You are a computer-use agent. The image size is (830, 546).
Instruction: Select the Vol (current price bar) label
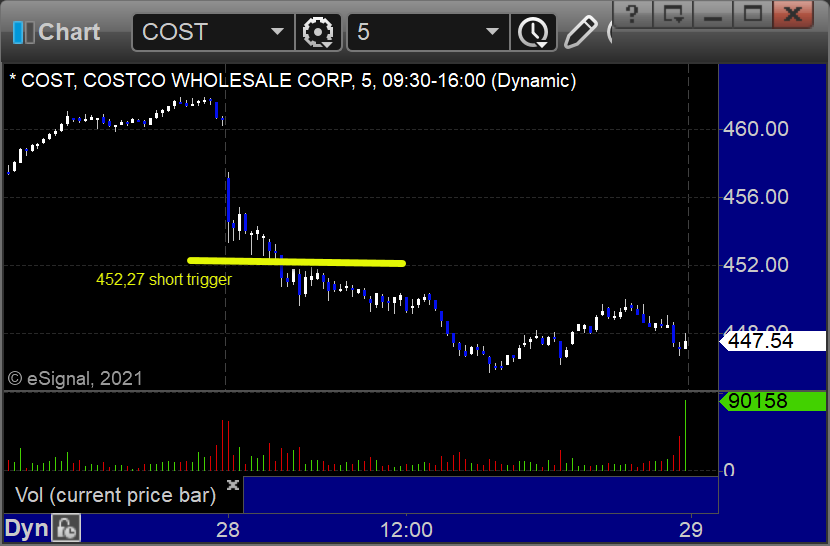point(115,495)
